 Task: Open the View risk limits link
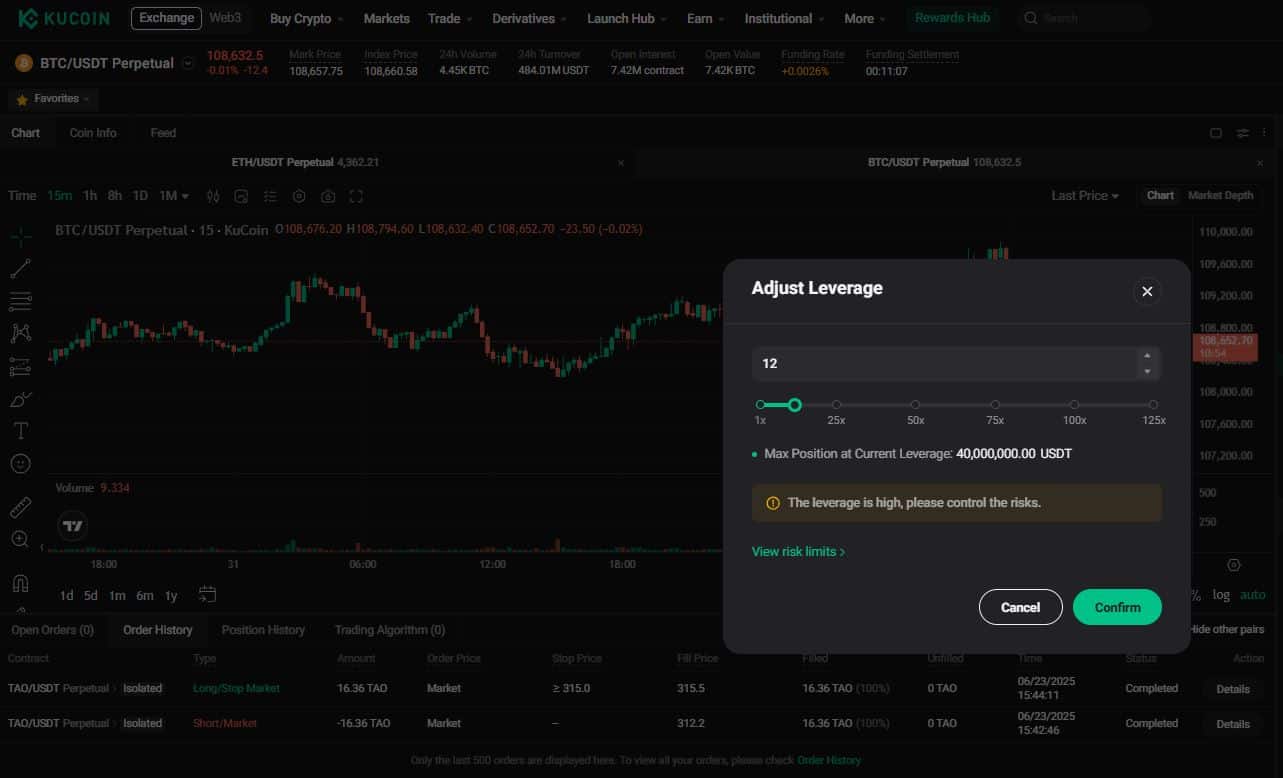(798, 552)
